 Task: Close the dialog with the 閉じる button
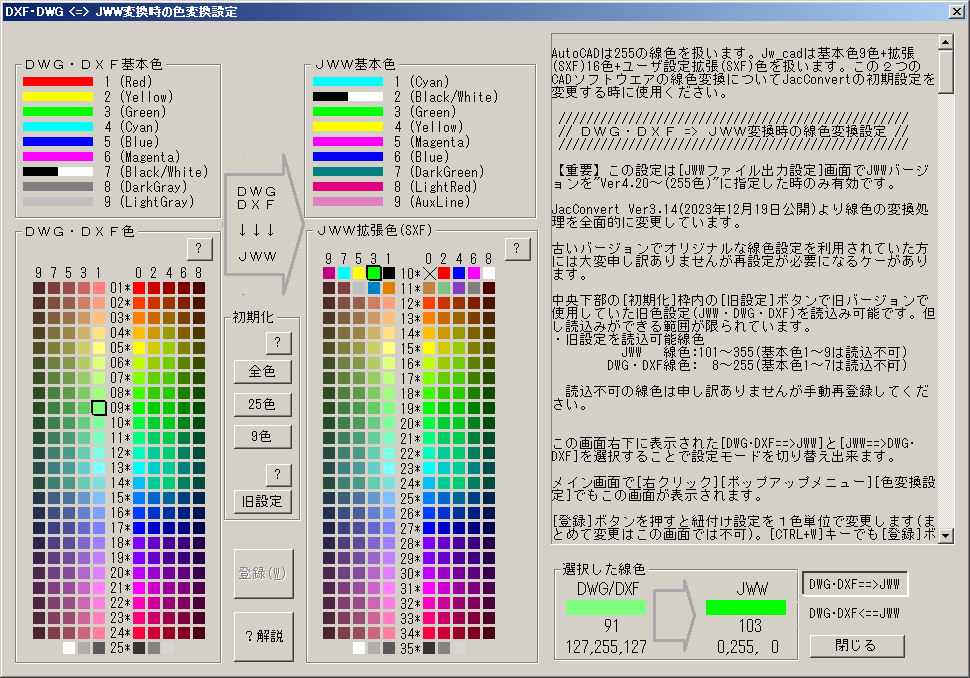[856, 645]
